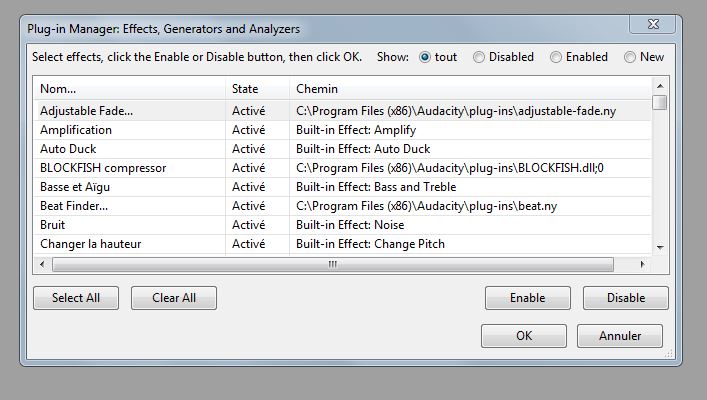Select the Adjustable Fade plug-in row
The width and height of the screenshot is (707, 400).
click(x=342, y=111)
